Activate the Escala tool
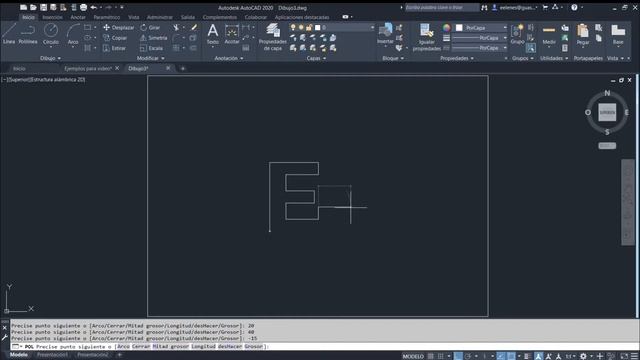Screen dimensions: 640x360 (x=151, y=48)
